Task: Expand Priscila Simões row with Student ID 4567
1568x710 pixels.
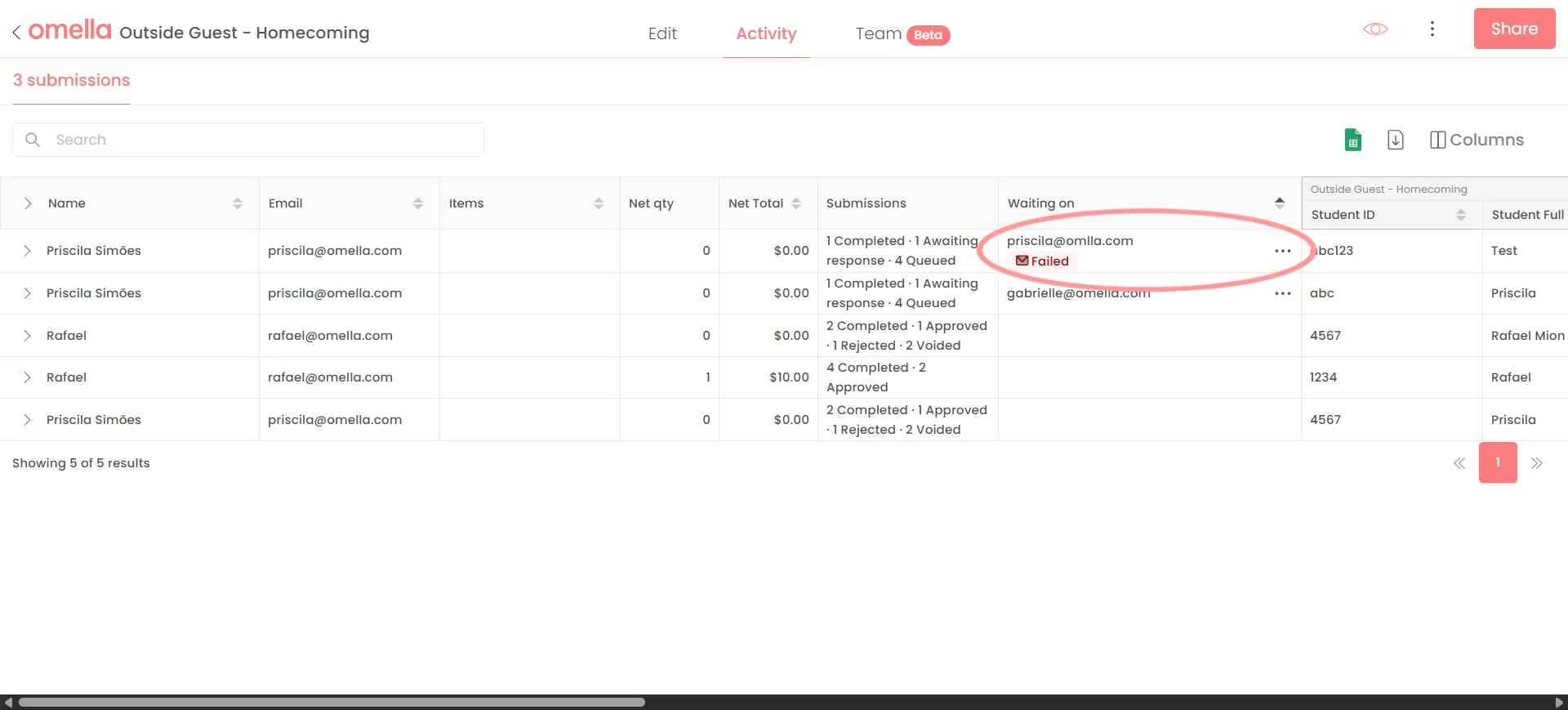Action: pos(27,420)
